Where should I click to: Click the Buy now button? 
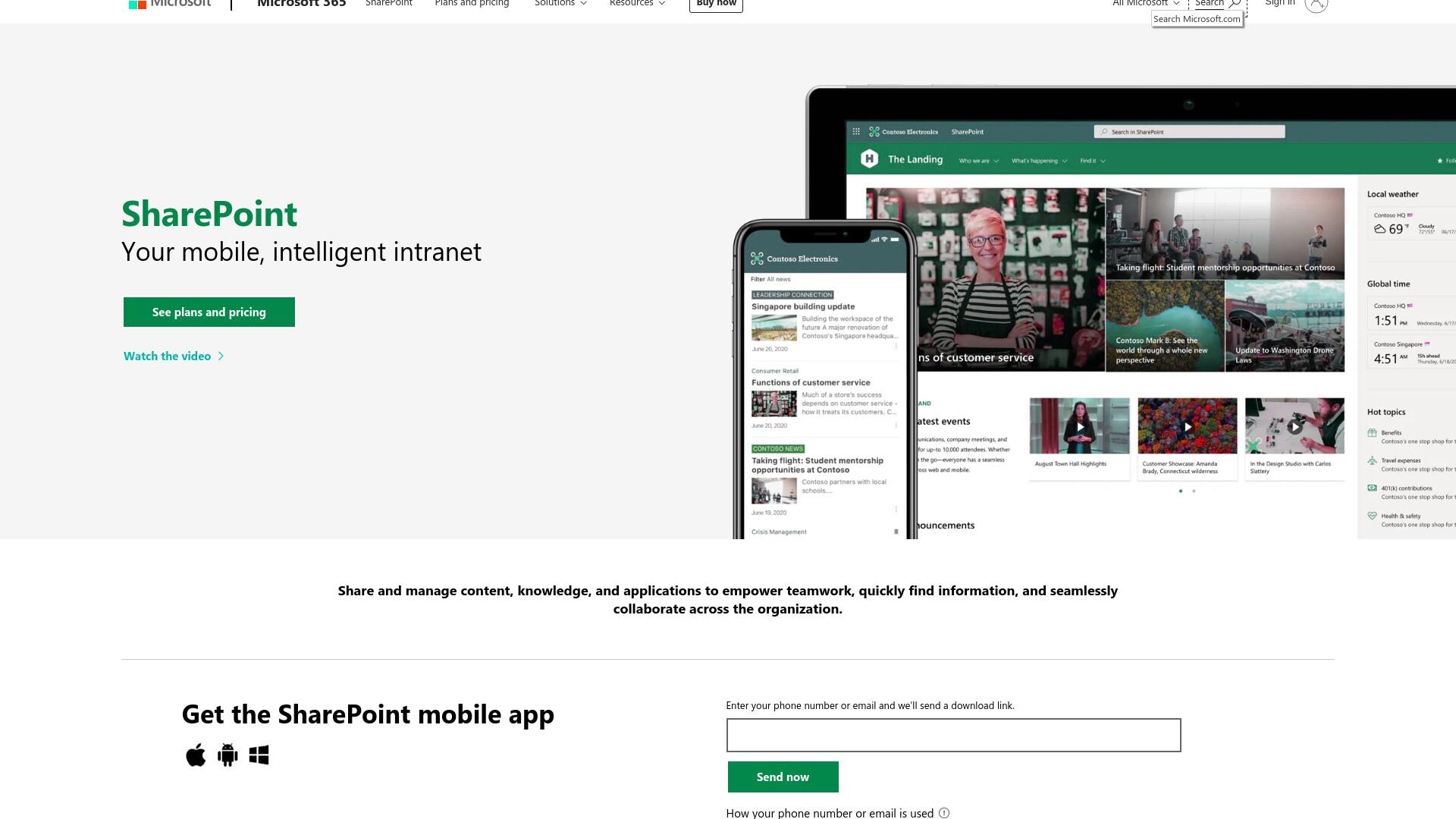[x=716, y=5]
